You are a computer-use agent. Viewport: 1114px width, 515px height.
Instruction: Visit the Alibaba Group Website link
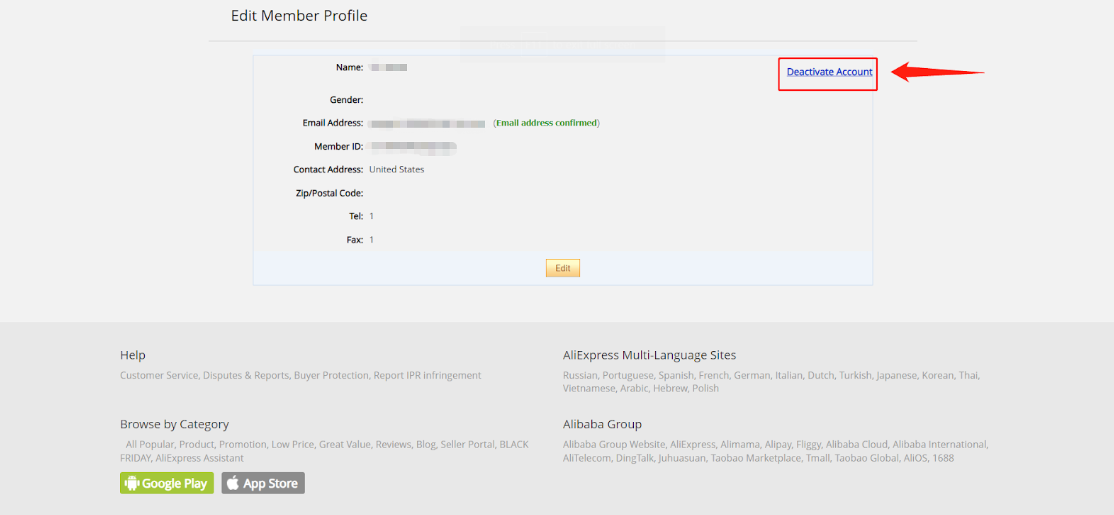614,445
